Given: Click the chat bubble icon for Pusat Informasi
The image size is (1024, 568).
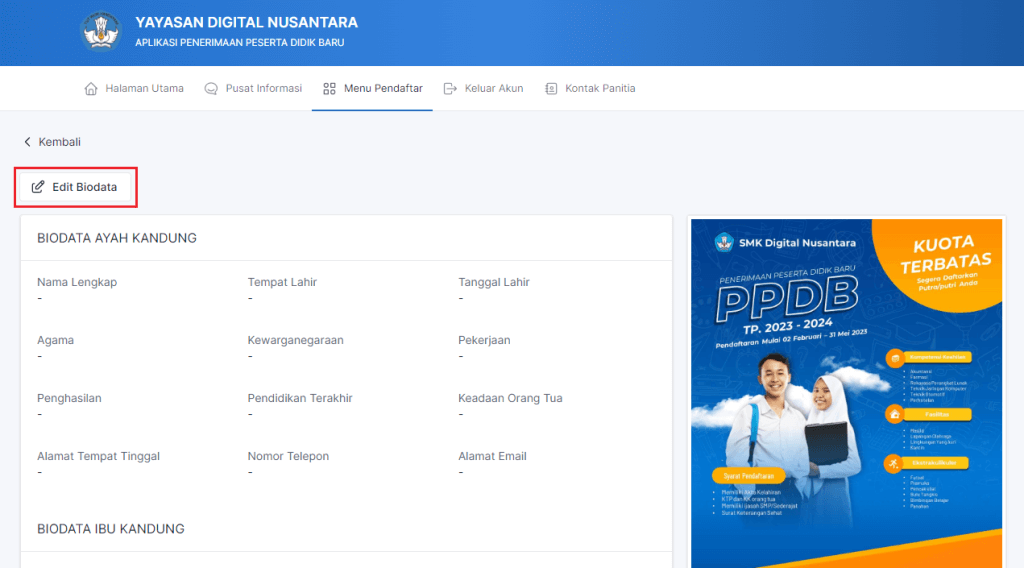Looking at the screenshot, I should click(x=211, y=88).
